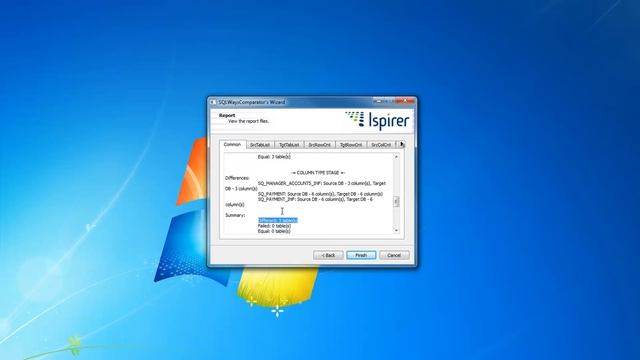Click the report scrollbar thumb
Image resolution: width=640 pixels, height=360 pixels.
pos(396,201)
